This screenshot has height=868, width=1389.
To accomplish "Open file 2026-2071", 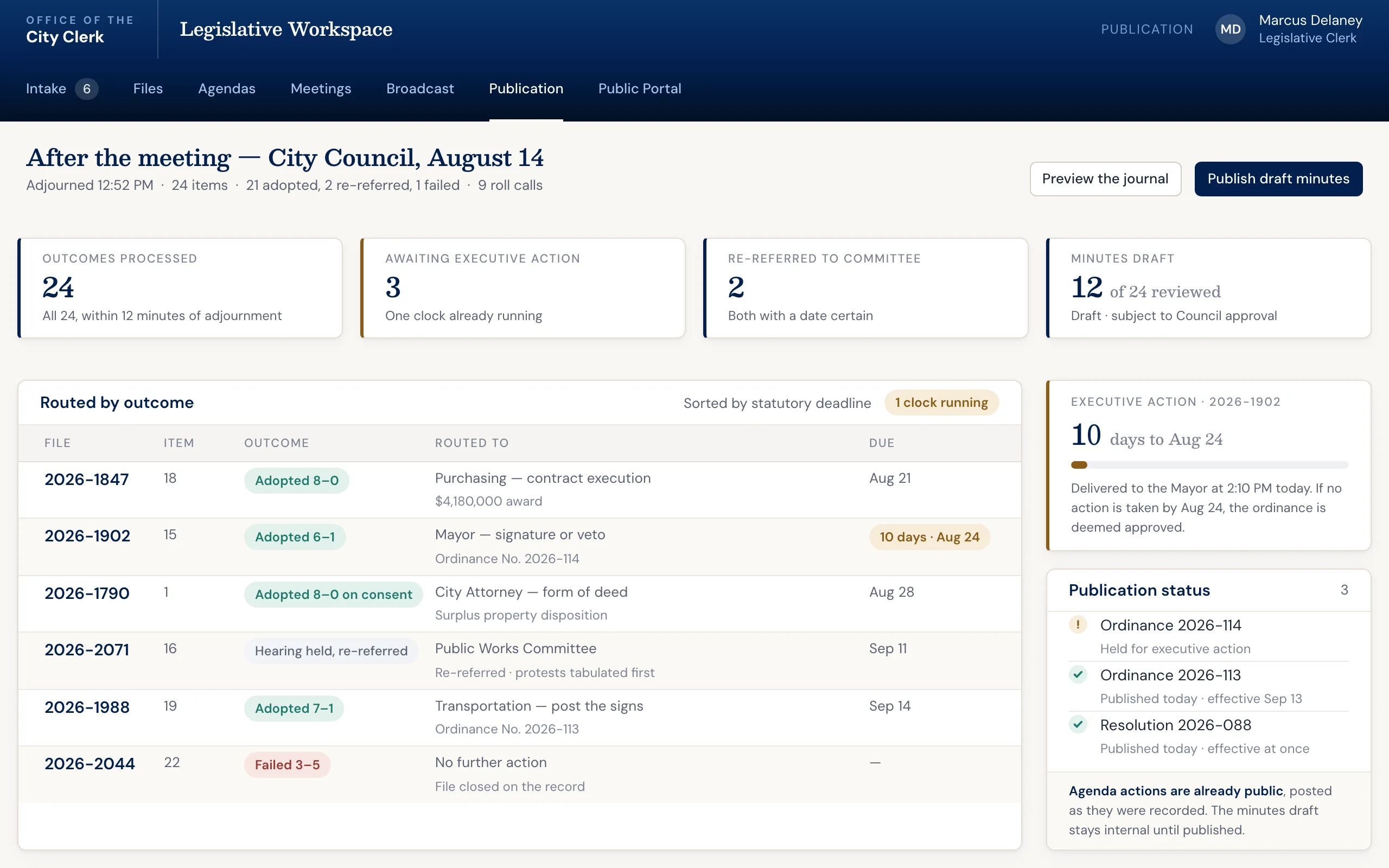I will tap(87, 650).
